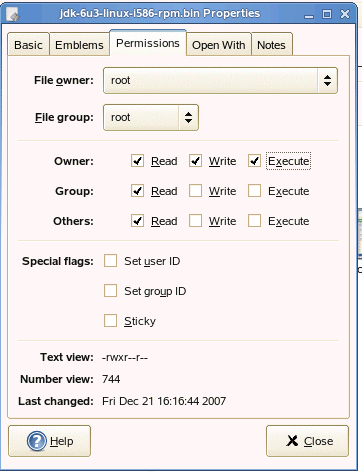Open the Open With tab

pos(219,45)
